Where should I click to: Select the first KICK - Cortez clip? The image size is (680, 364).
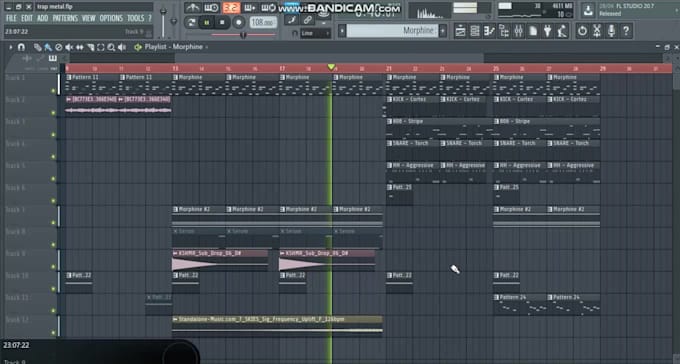pyautogui.click(x=412, y=107)
